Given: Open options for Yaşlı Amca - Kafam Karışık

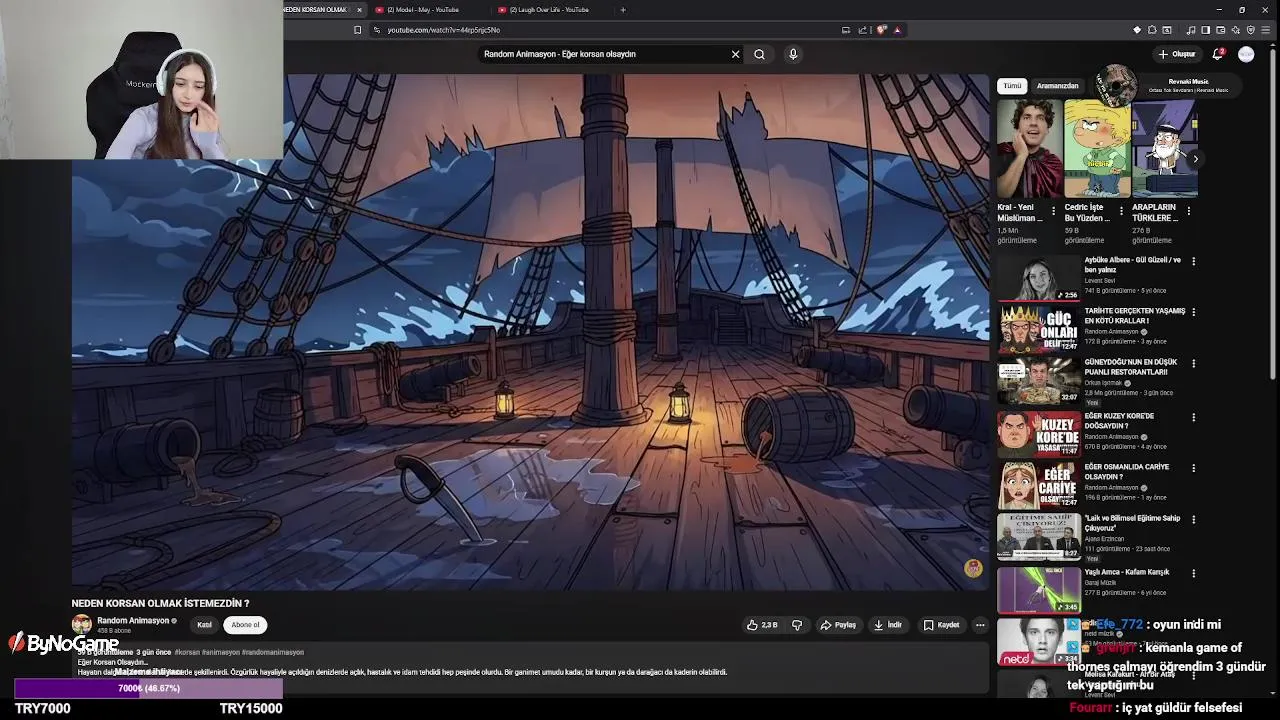Looking at the screenshot, I should [x=1193, y=573].
